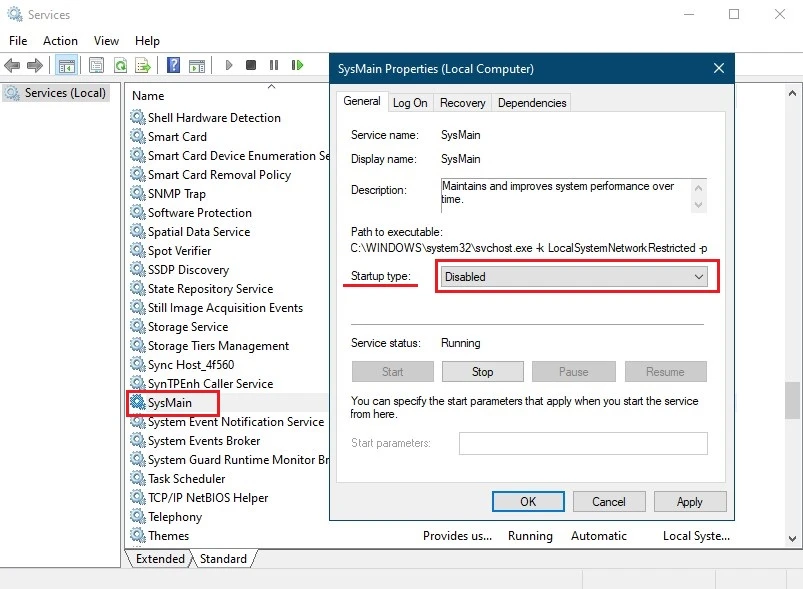Click the Apply button
Screen dimensions: 803x589
click(690, 501)
